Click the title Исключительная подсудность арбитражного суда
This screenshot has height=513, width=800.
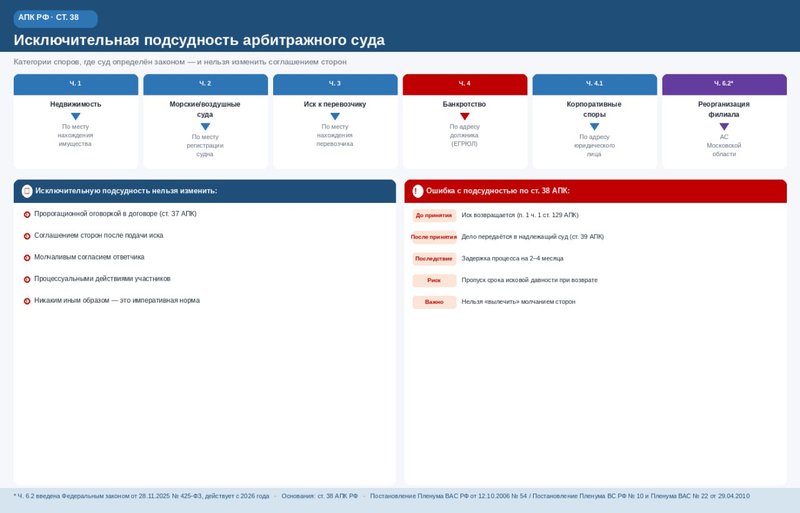pos(199,40)
